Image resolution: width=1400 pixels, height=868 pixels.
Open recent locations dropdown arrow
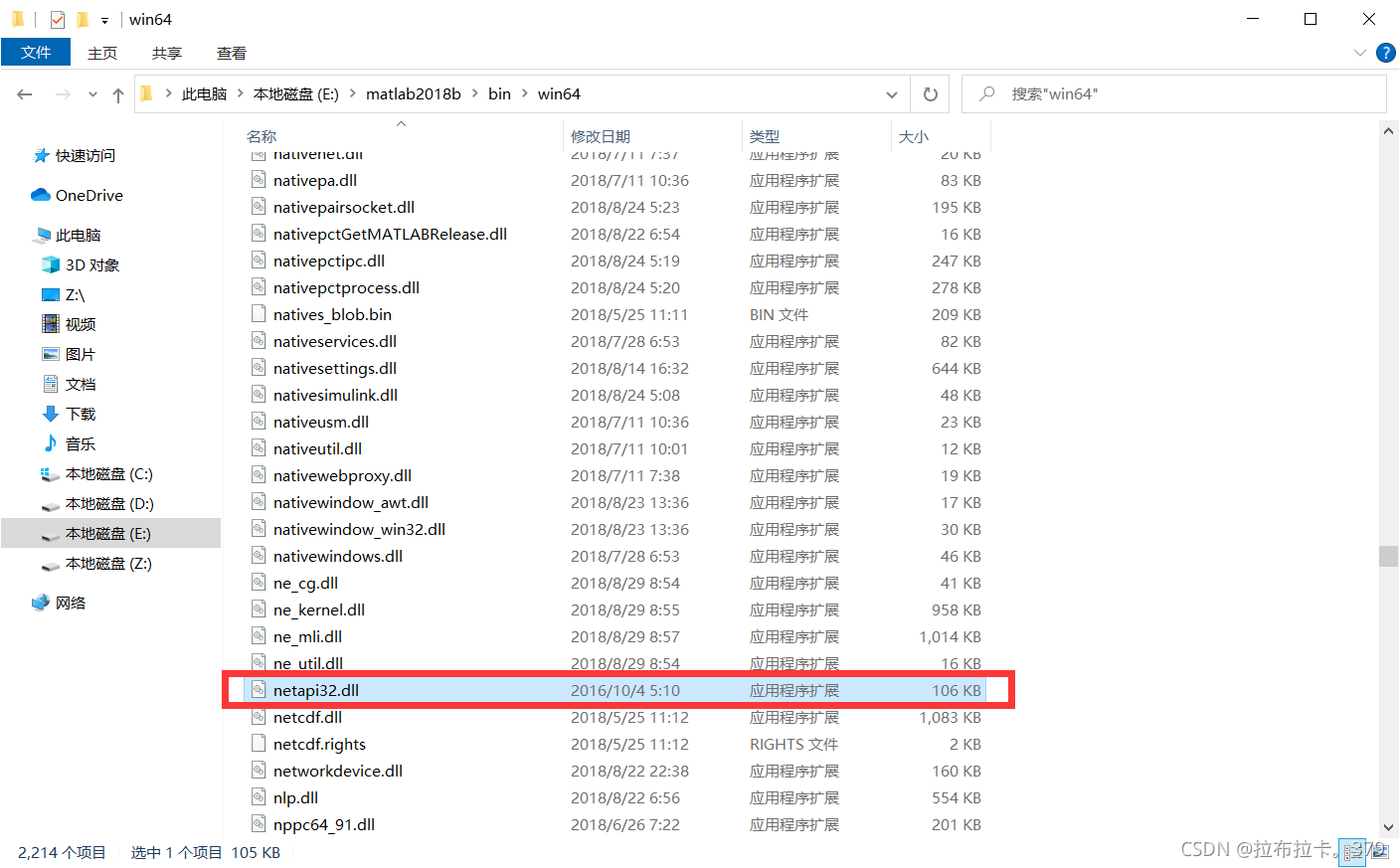click(x=92, y=94)
